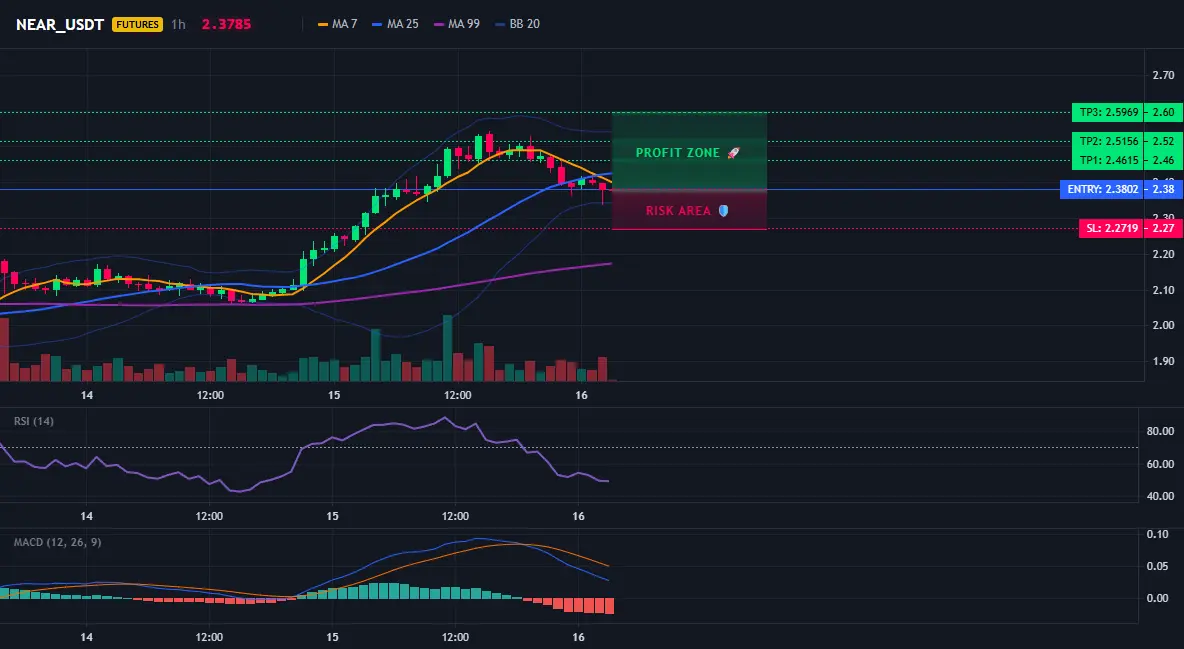The image size is (1184, 649).
Task: Click the TP2: 2.5156 label
Action: pos(1107,141)
